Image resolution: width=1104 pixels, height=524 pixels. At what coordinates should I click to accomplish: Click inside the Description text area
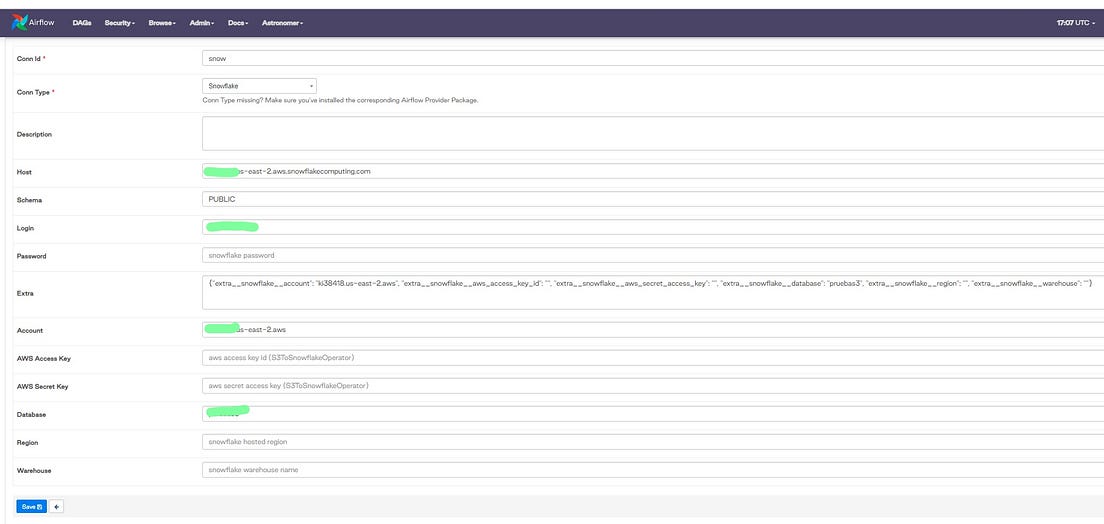[x=653, y=134]
